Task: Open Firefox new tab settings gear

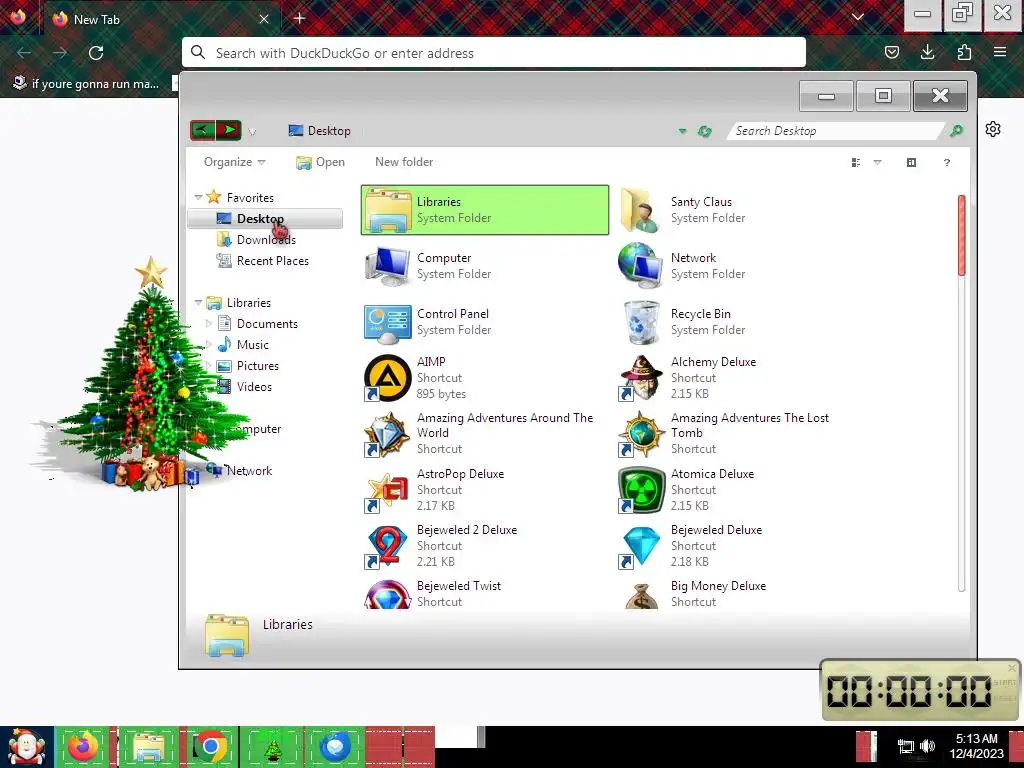Action: pyautogui.click(x=993, y=129)
